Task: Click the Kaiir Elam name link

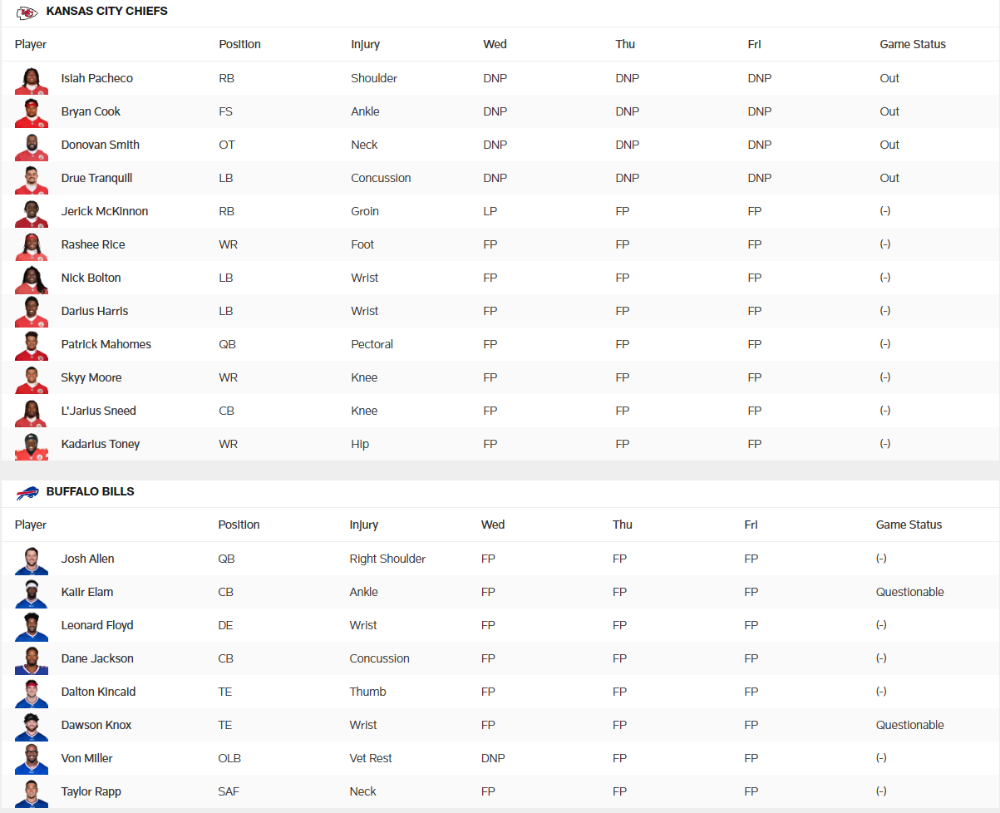Action: click(87, 592)
